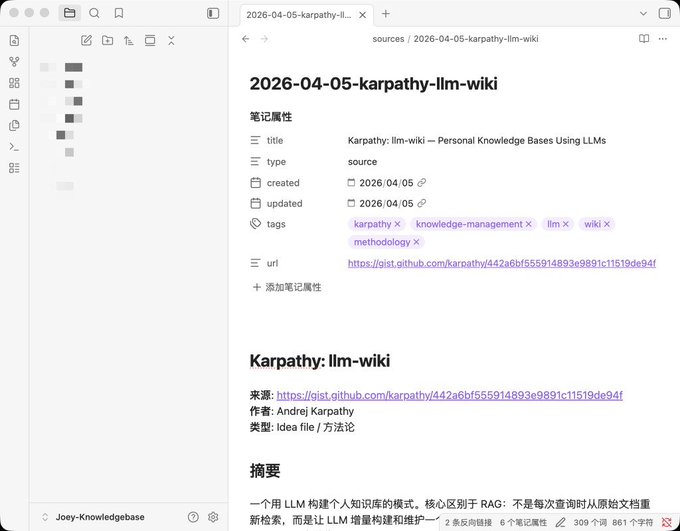Remove the knowledge-management tag
Viewport: 680px width, 531px height.
529,224
